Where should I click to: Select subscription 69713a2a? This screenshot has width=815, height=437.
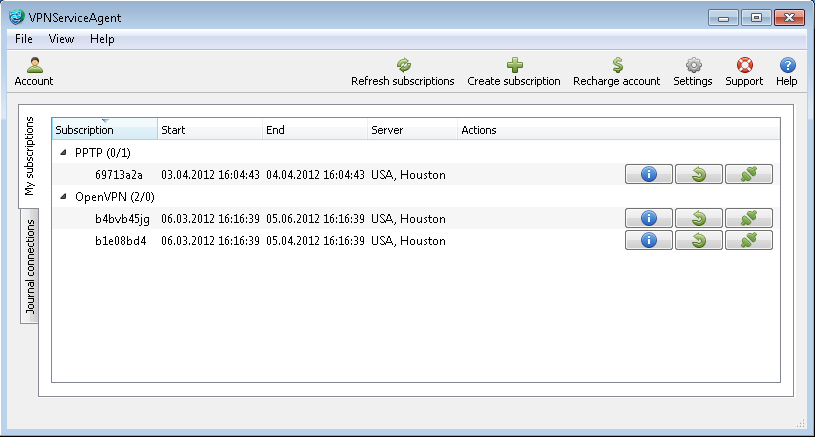[119, 175]
